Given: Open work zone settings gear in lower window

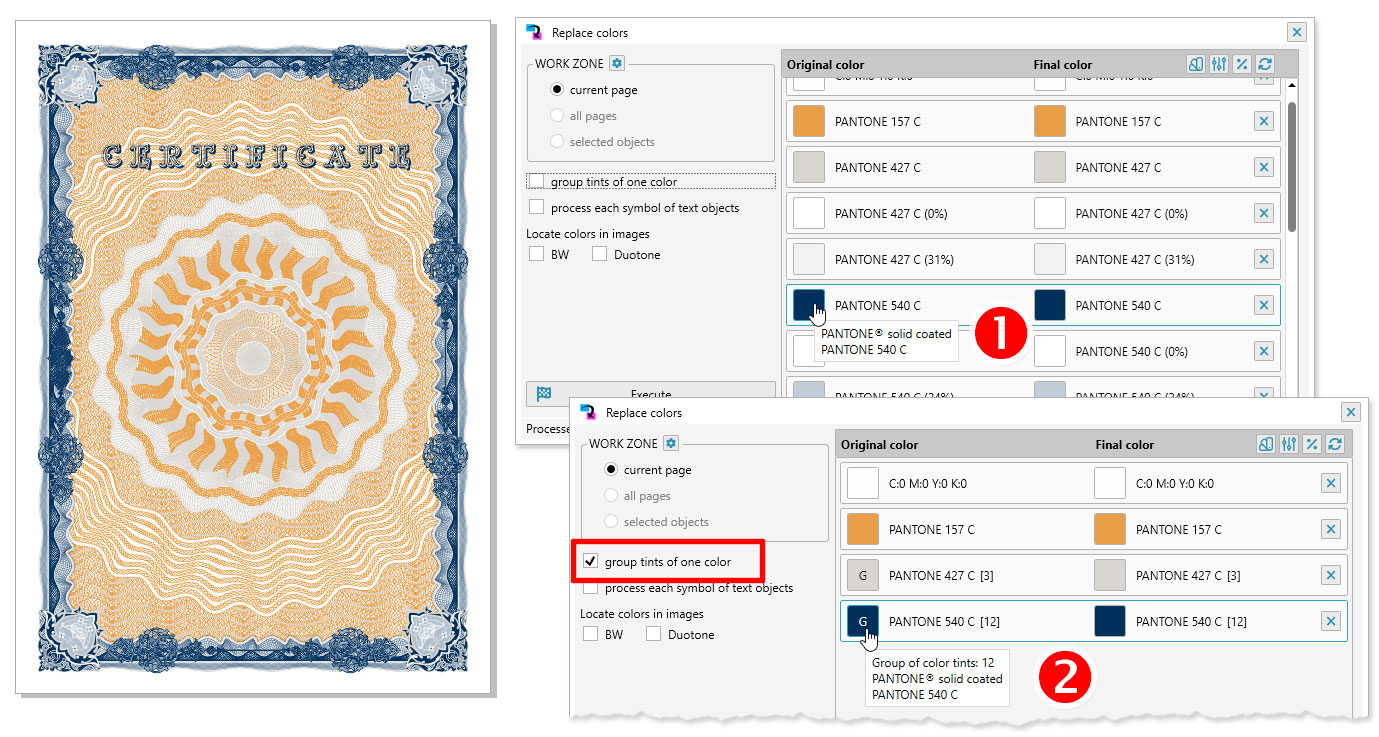Looking at the screenshot, I should pyautogui.click(x=671, y=443).
